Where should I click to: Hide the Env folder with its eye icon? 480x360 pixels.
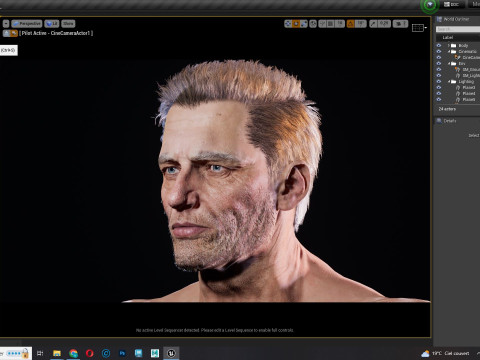(439, 64)
